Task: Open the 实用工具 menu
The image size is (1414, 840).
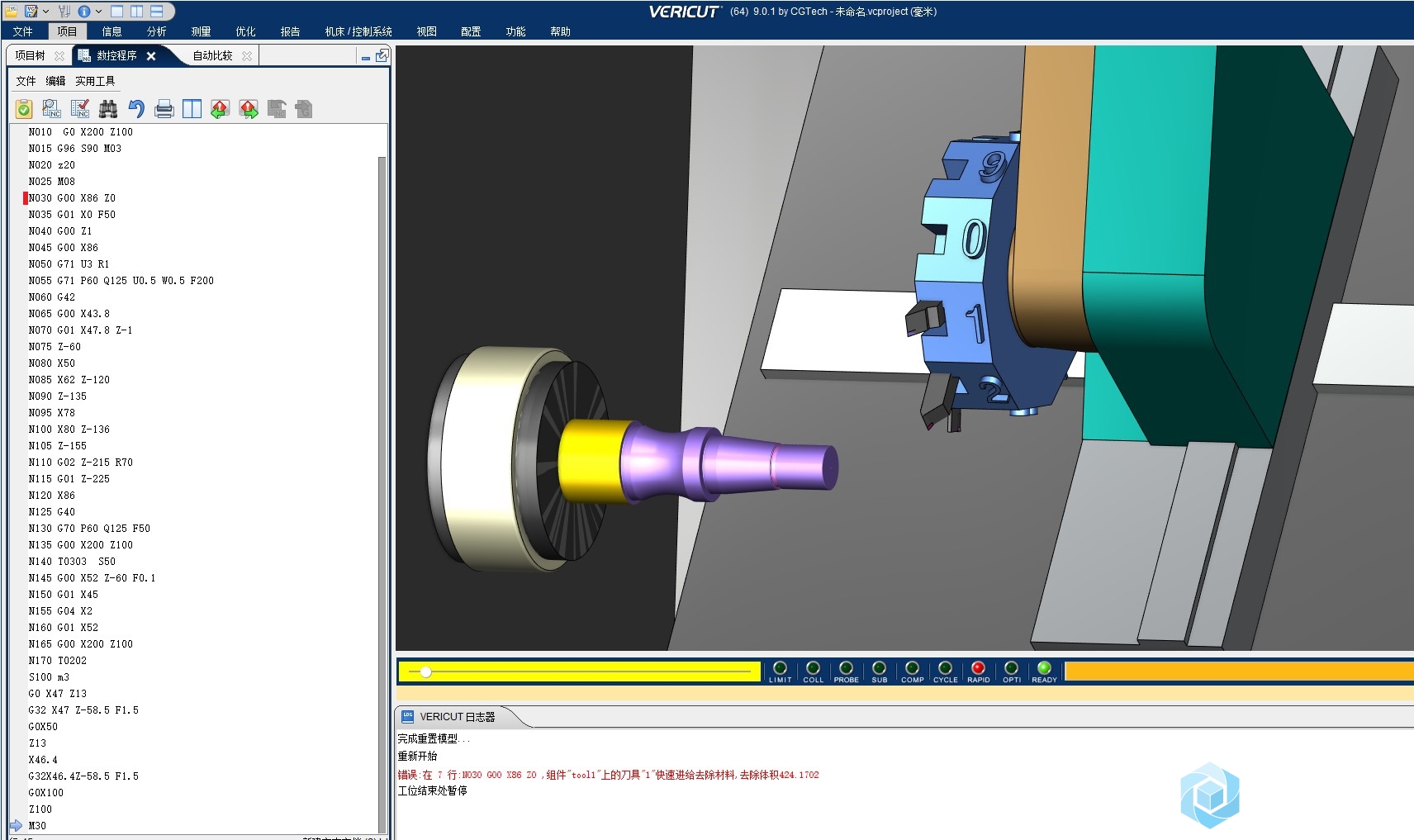Action: 95,81
